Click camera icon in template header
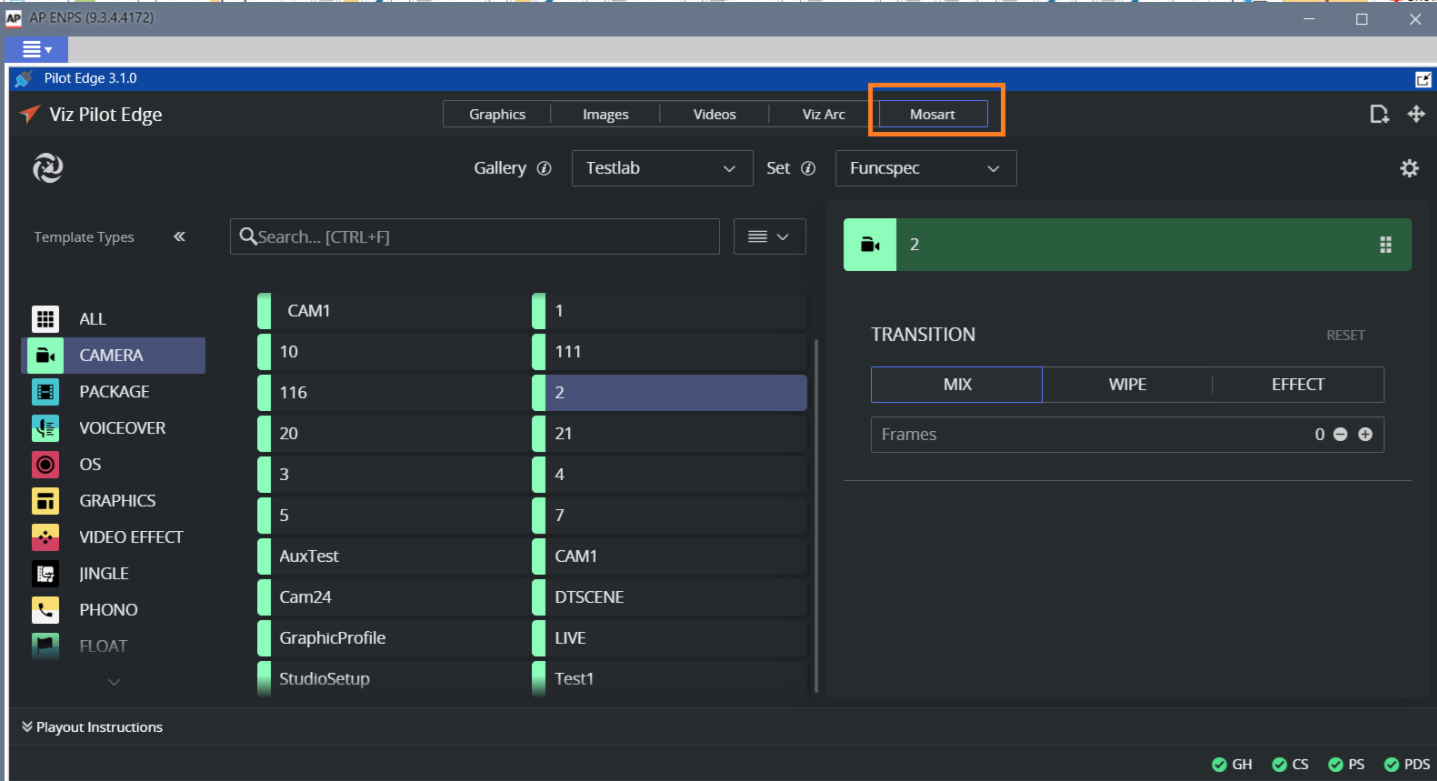The height and width of the screenshot is (781, 1437). [x=870, y=245]
